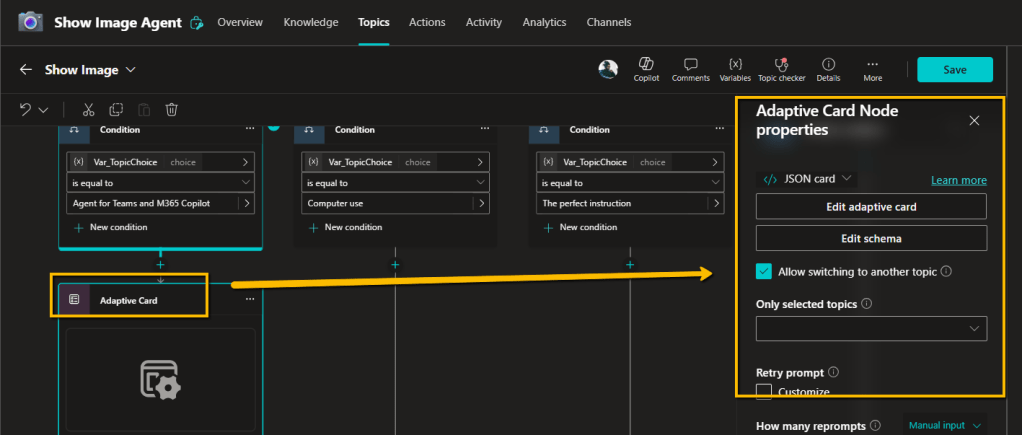This screenshot has width=1022, height=435.
Task: Click the back arrow beside Show Image
Action: click(x=26, y=70)
